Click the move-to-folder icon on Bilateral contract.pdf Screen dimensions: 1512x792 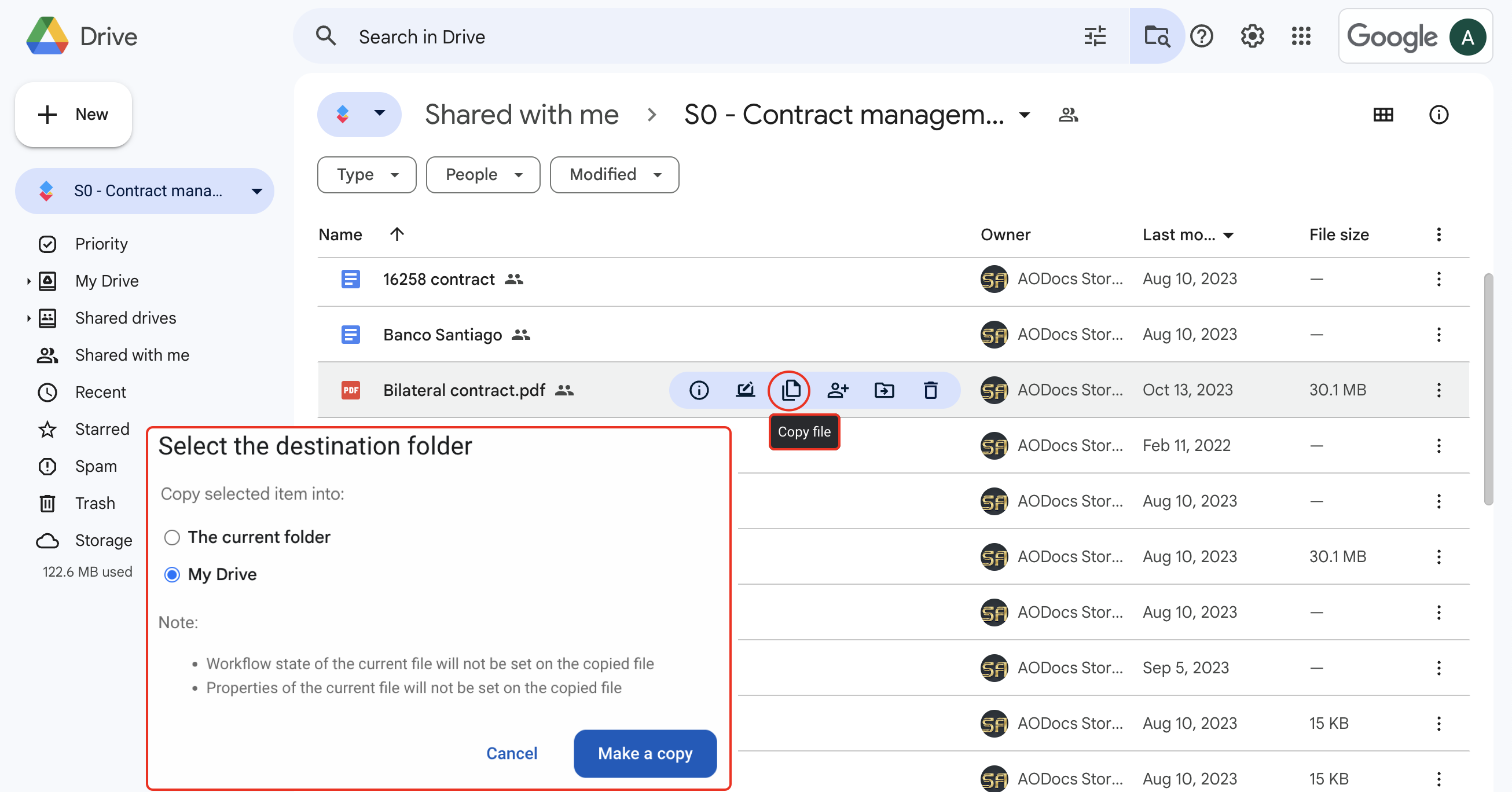click(884, 390)
